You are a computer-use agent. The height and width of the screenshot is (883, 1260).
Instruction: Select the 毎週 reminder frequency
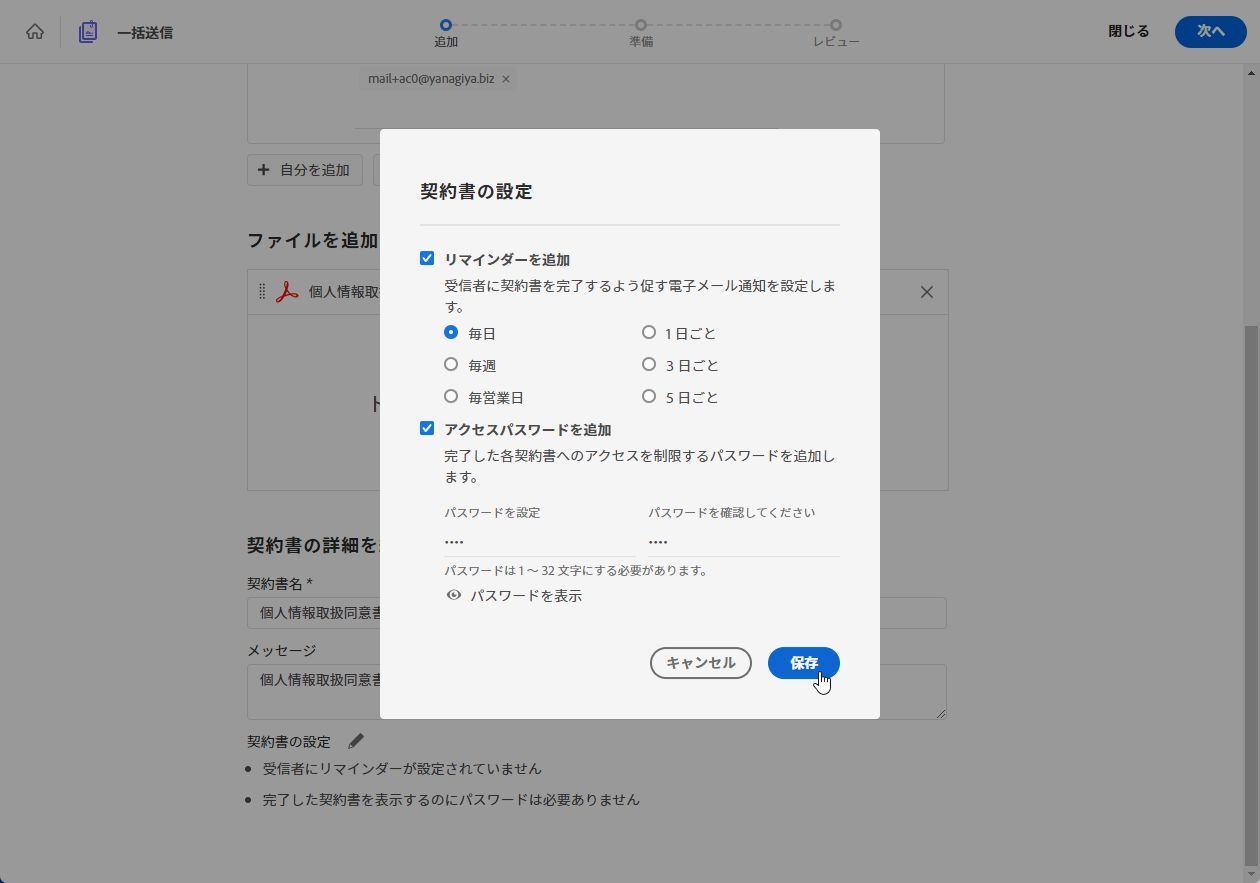(x=451, y=364)
